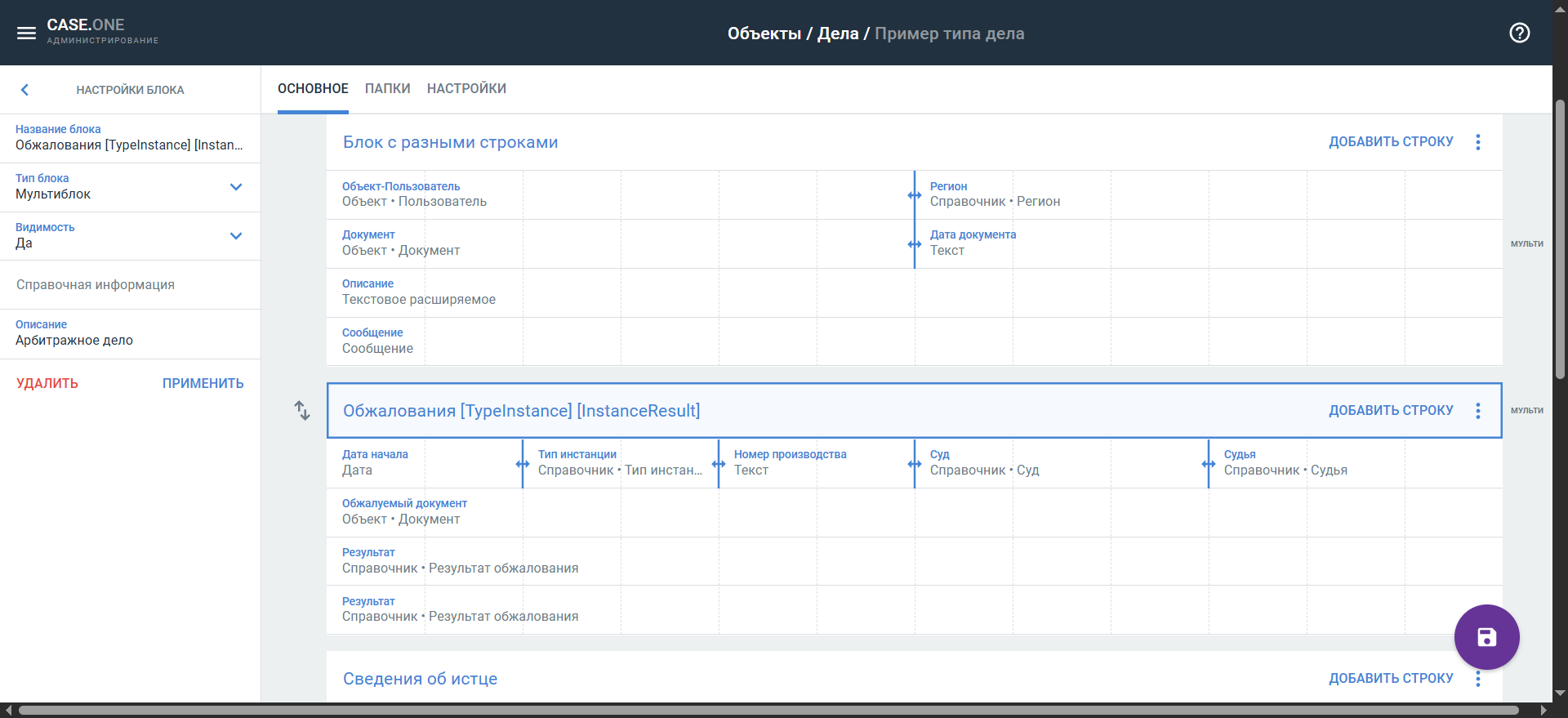This screenshot has width=1568, height=718.
Task: Open the Настройки tab
Action: pos(466,88)
